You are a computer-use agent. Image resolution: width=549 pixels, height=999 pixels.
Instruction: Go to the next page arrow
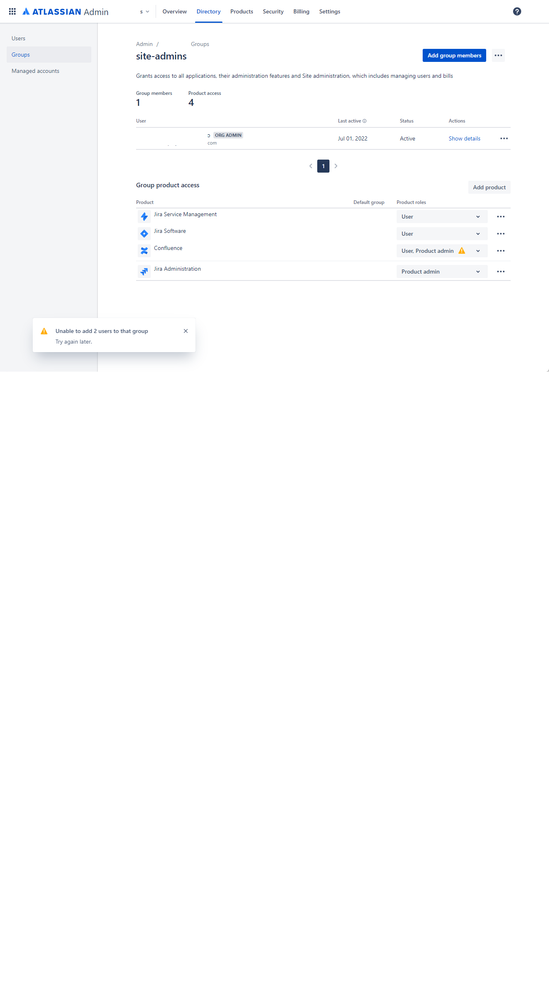click(x=336, y=166)
